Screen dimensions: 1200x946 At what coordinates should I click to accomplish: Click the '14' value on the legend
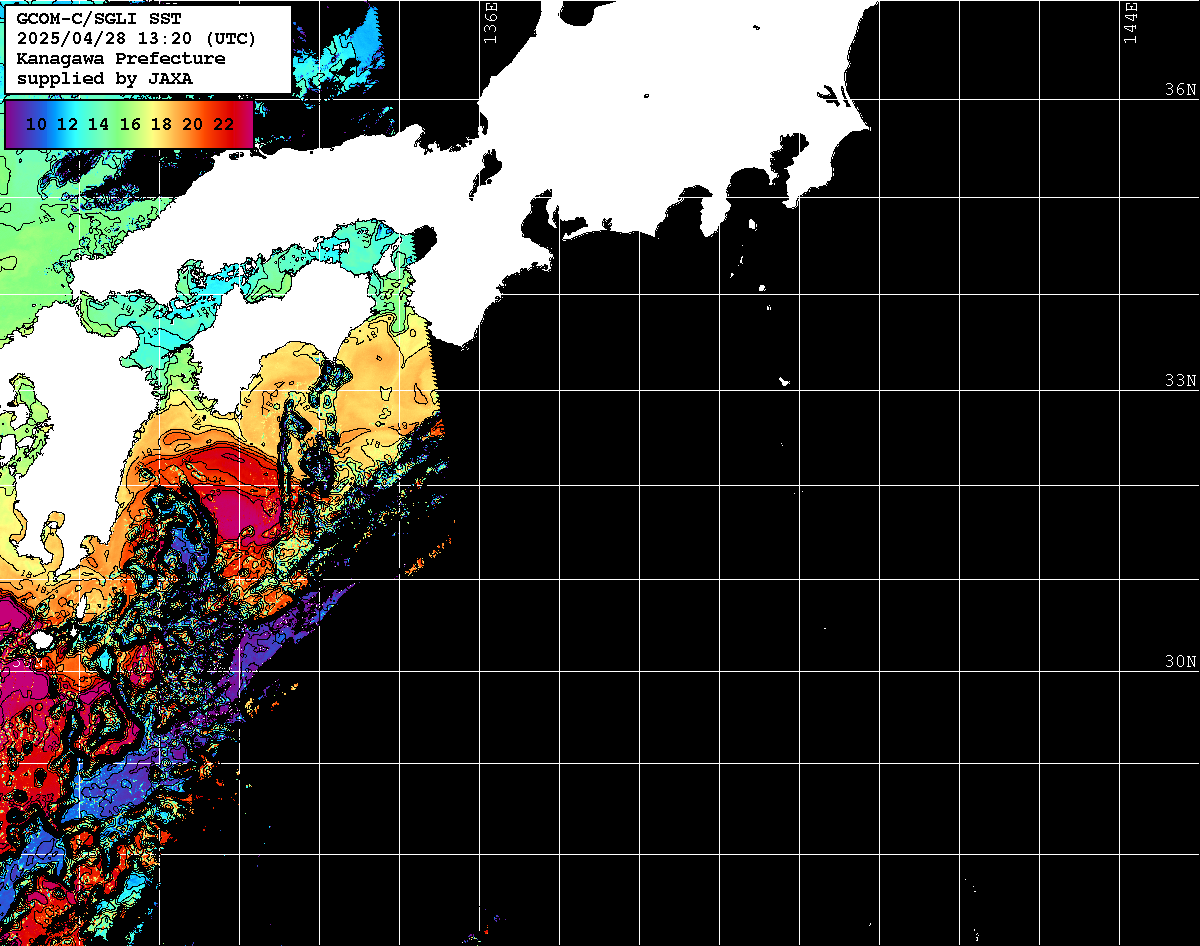coord(98,125)
